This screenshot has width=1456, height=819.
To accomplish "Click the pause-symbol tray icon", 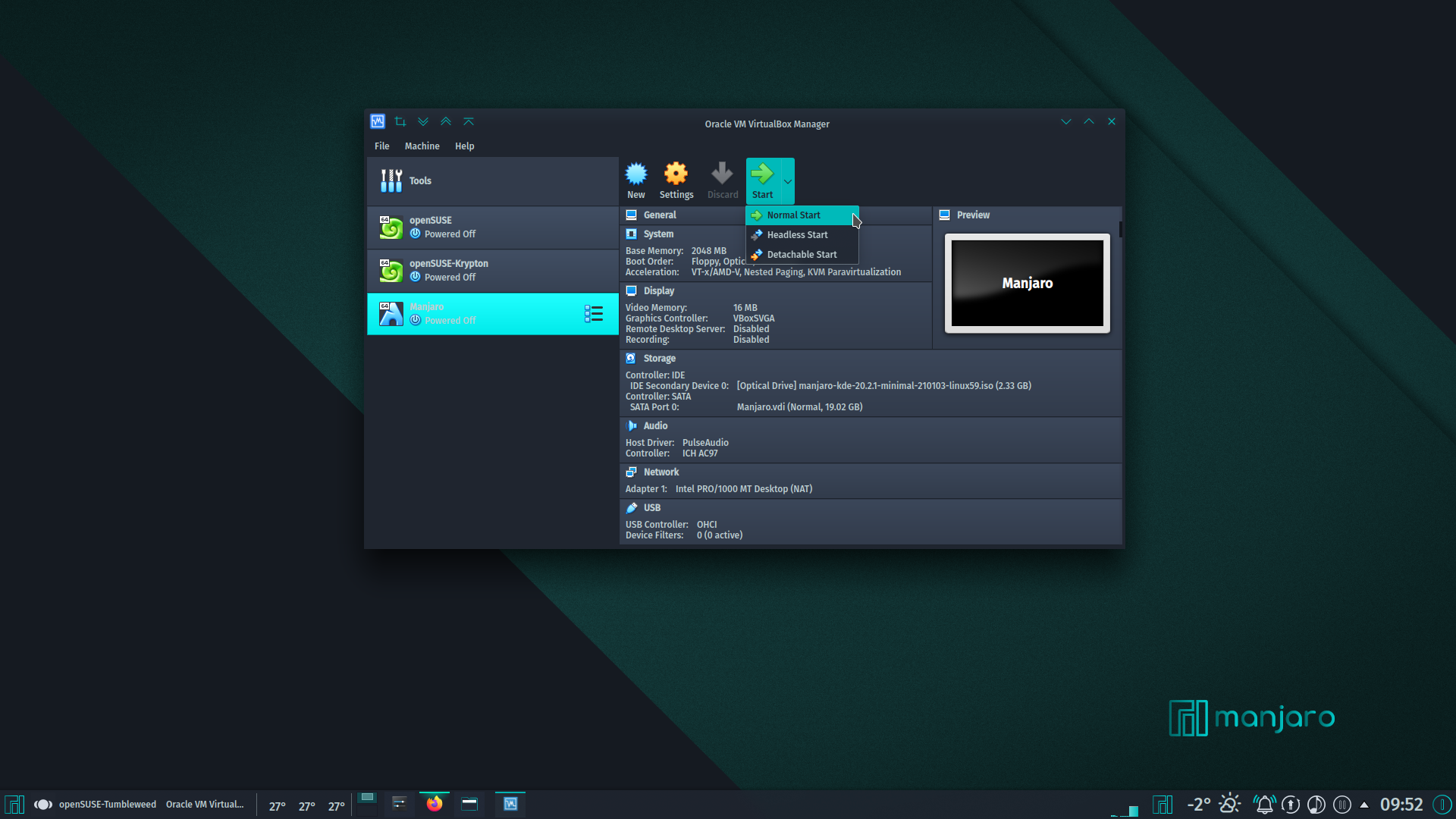I will [1342, 805].
